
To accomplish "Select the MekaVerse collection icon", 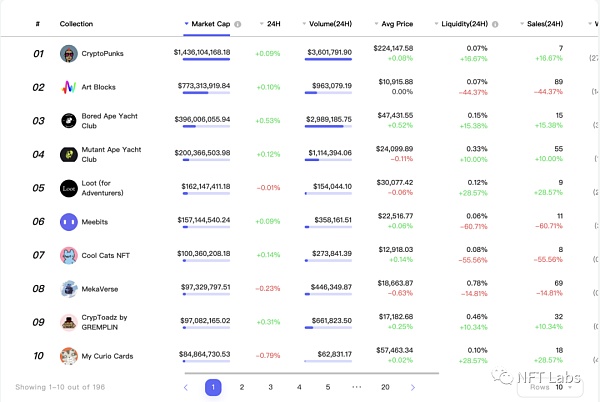I will 68,289.
